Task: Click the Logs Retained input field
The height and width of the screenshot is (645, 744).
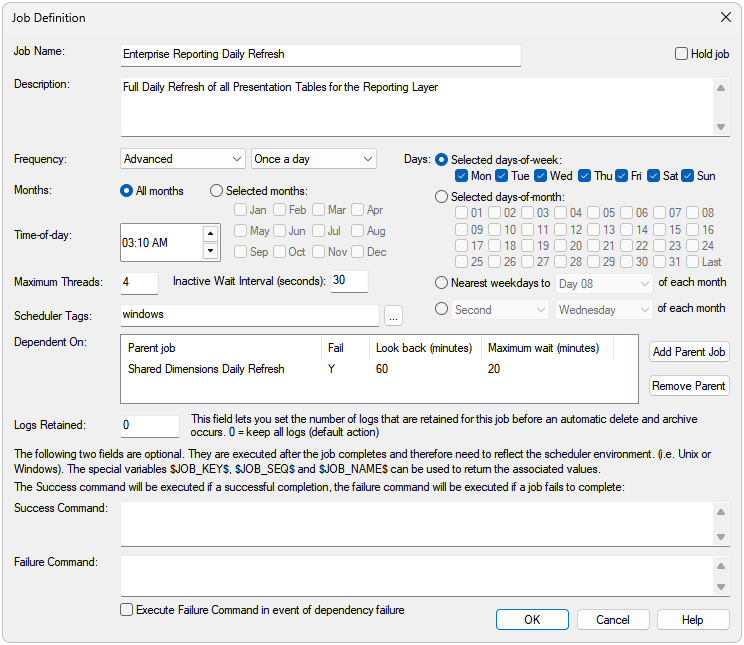Action: click(x=150, y=426)
